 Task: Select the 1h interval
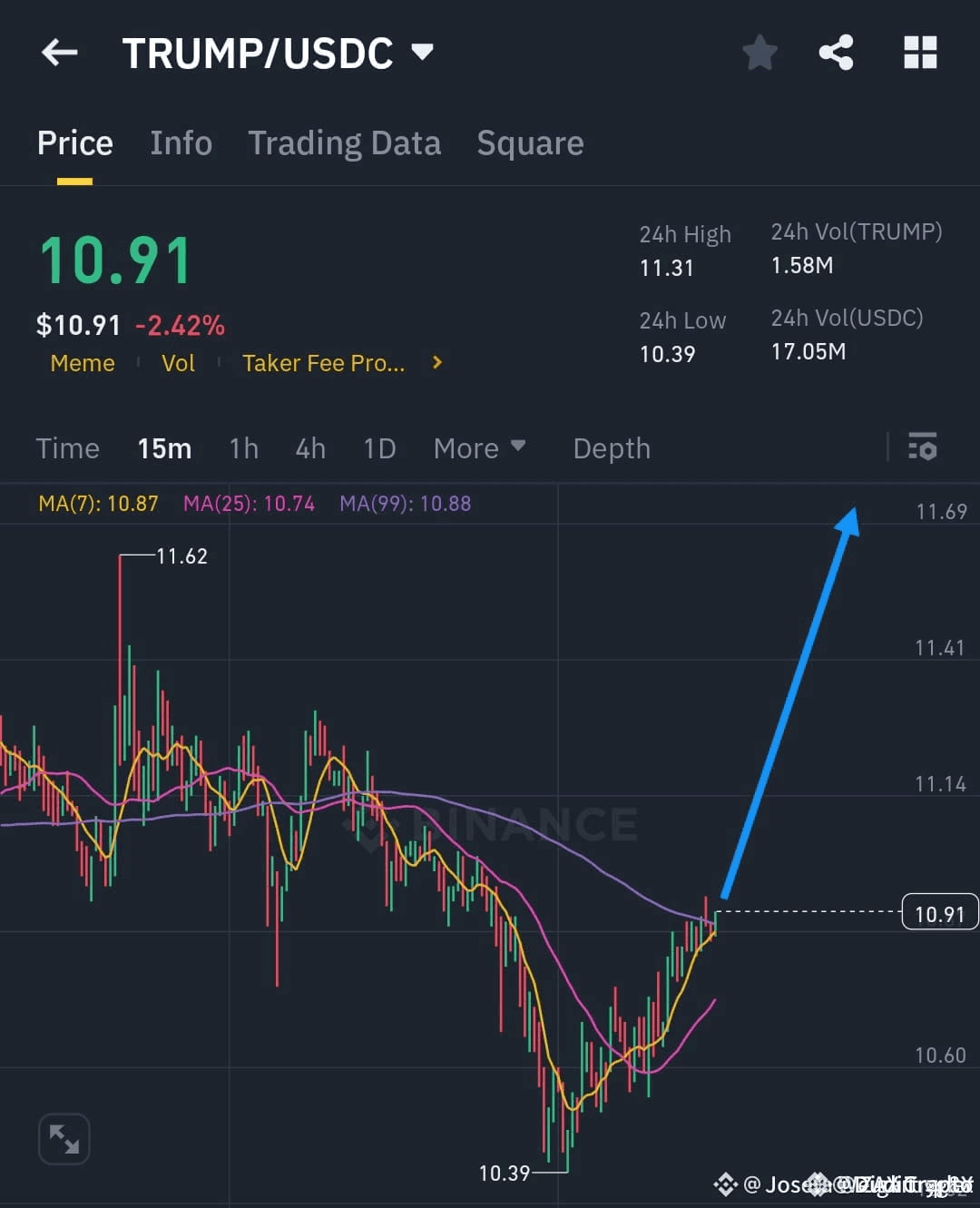[x=244, y=448]
